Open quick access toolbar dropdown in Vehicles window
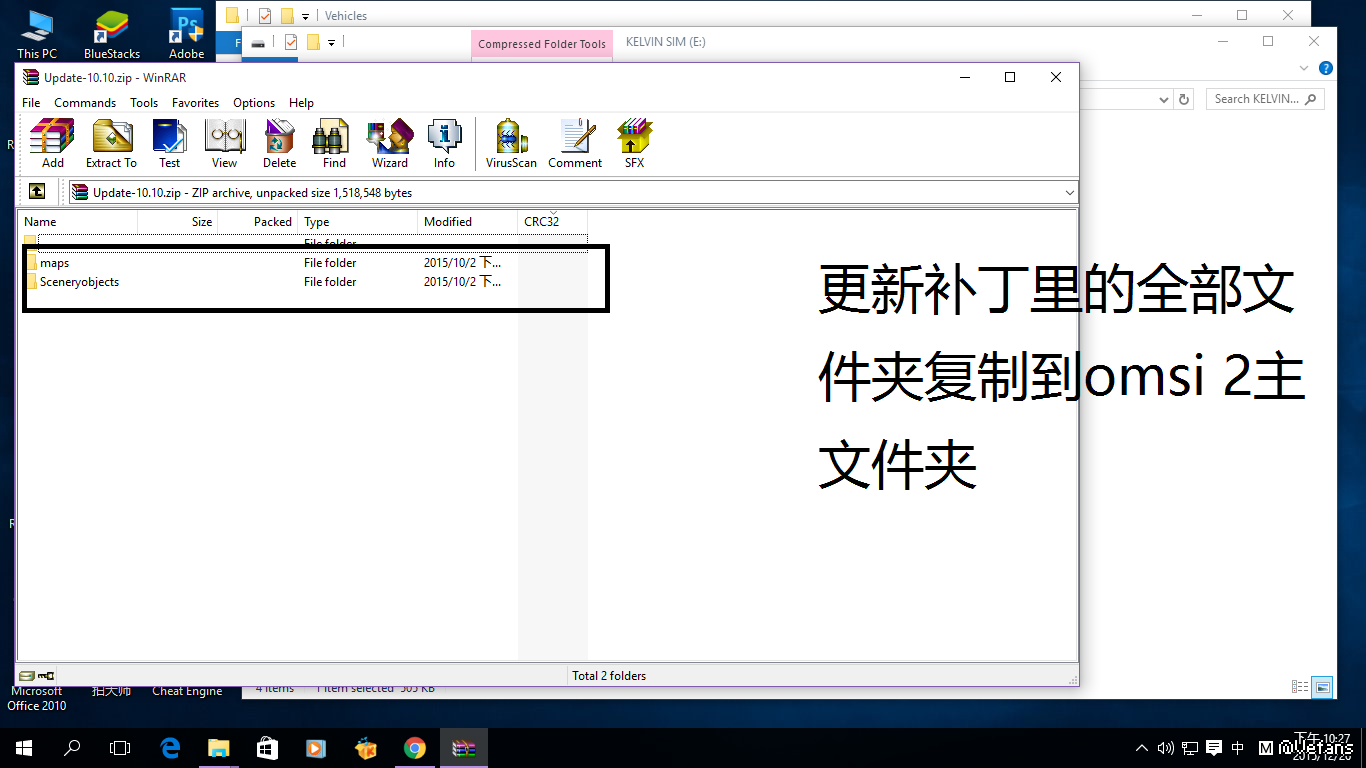The width and height of the screenshot is (1366, 768). 305,16
